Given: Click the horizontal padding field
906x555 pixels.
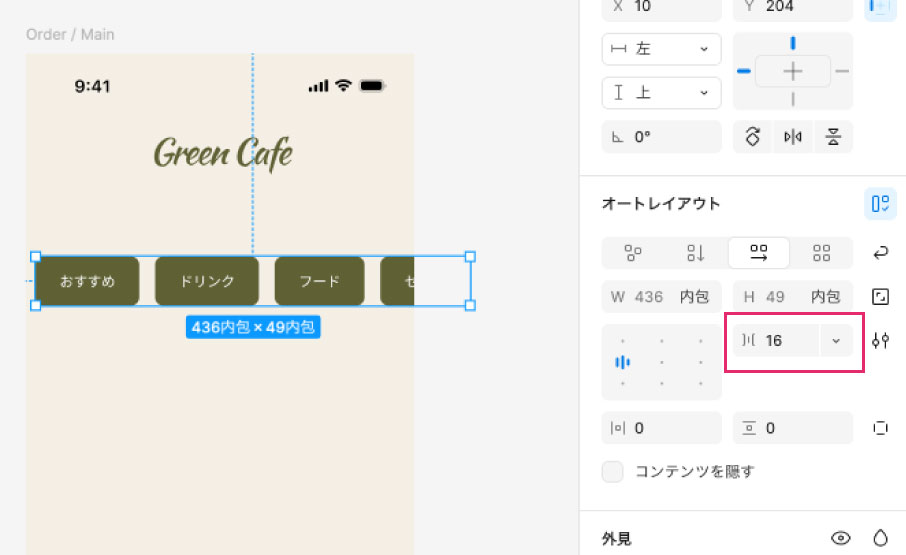Looking at the screenshot, I should click(x=662, y=428).
